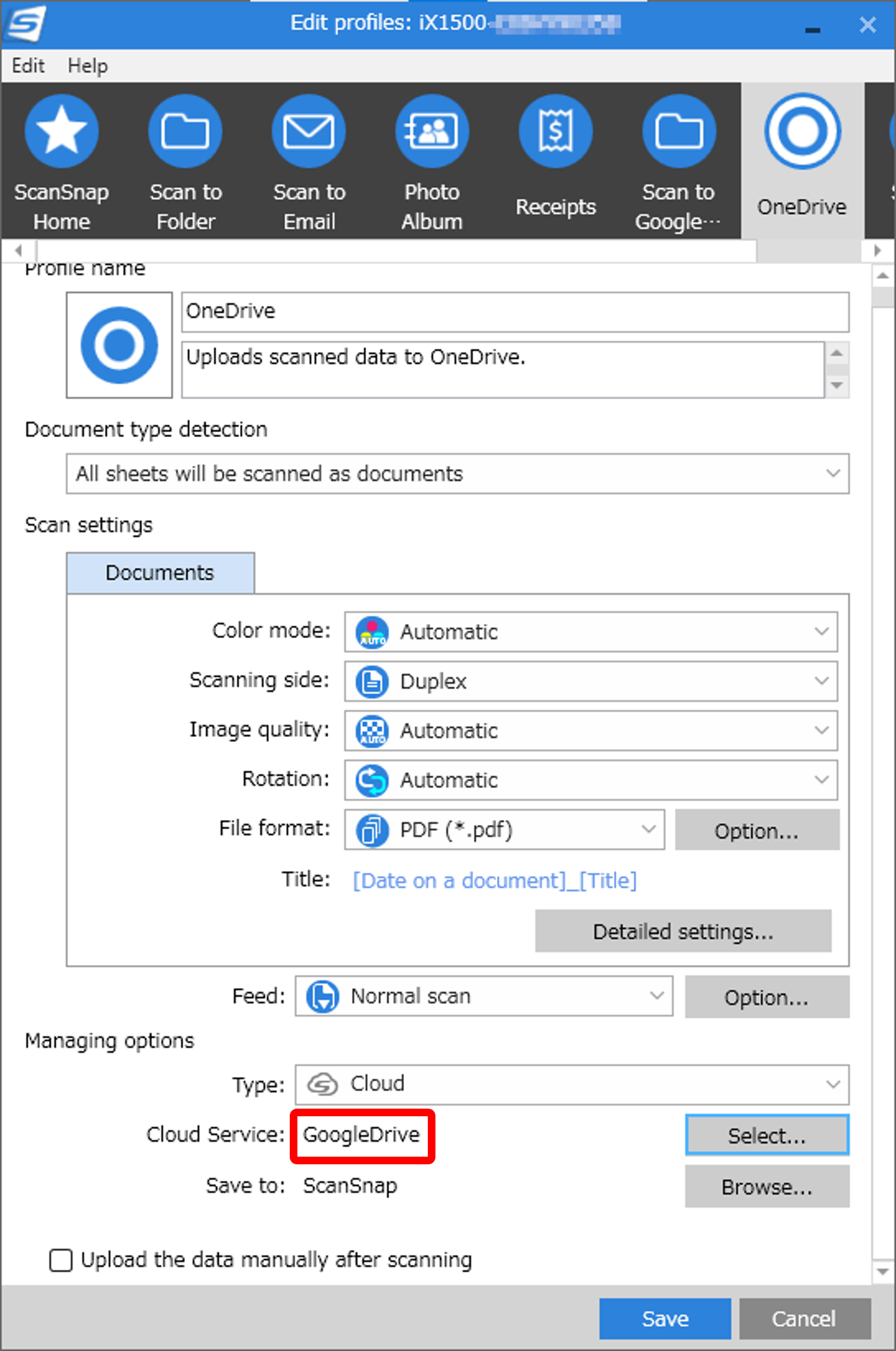Click the File format Option button
Screen dimensions: 896x1351
tap(757, 830)
